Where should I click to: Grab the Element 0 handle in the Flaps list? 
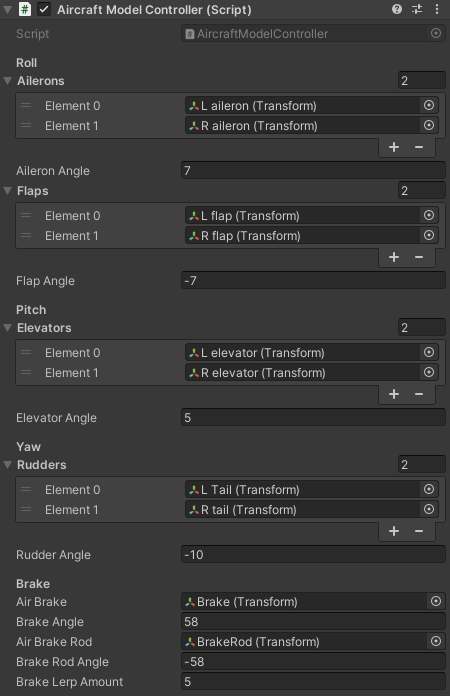click(x=26, y=216)
